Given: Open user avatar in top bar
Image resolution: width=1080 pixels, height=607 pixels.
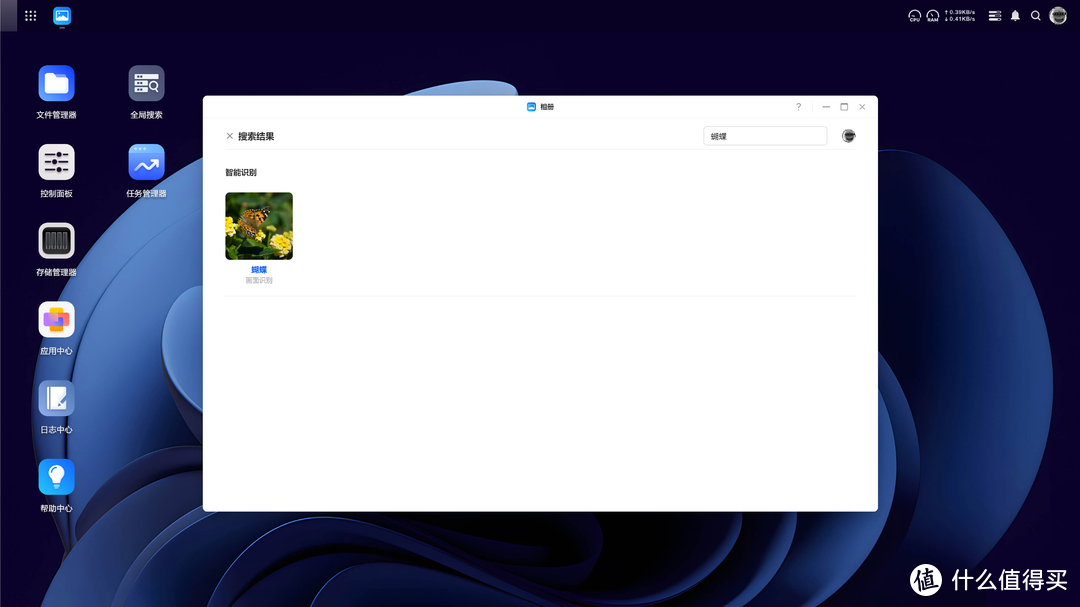Looking at the screenshot, I should pos(1058,15).
